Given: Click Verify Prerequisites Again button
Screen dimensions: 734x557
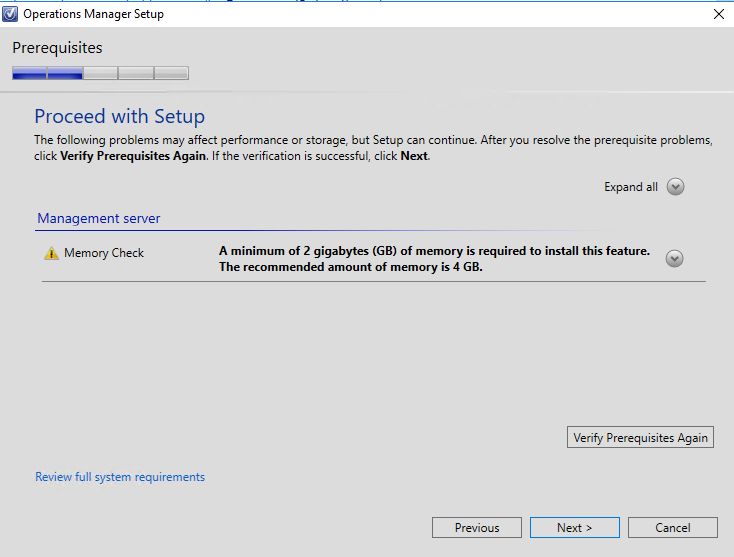Looking at the screenshot, I should [640, 437].
